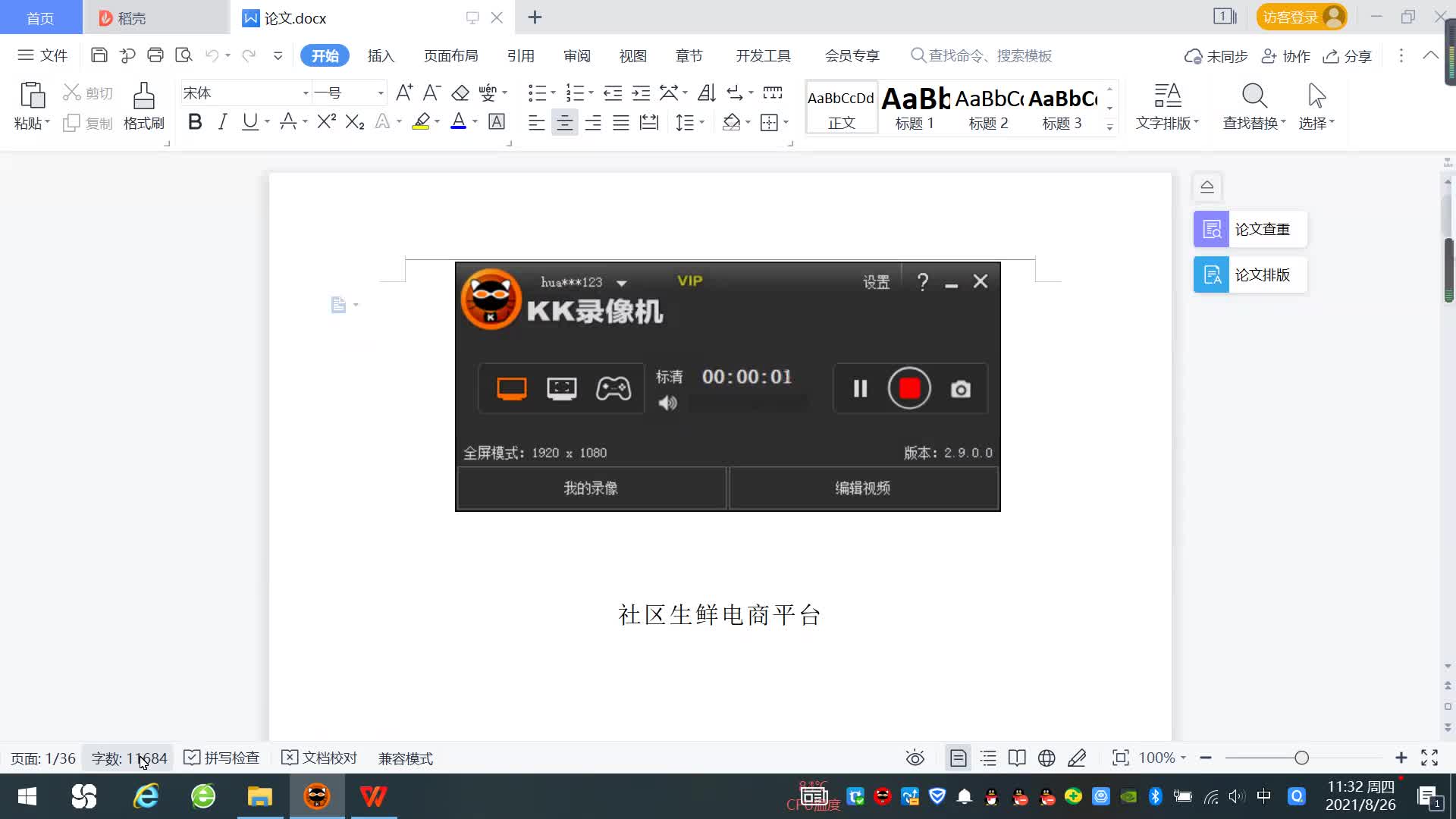Click the Print icon in quick access toolbar
Image resolution: width=1456 pixels, height=819 pixels.
(155, 55)
